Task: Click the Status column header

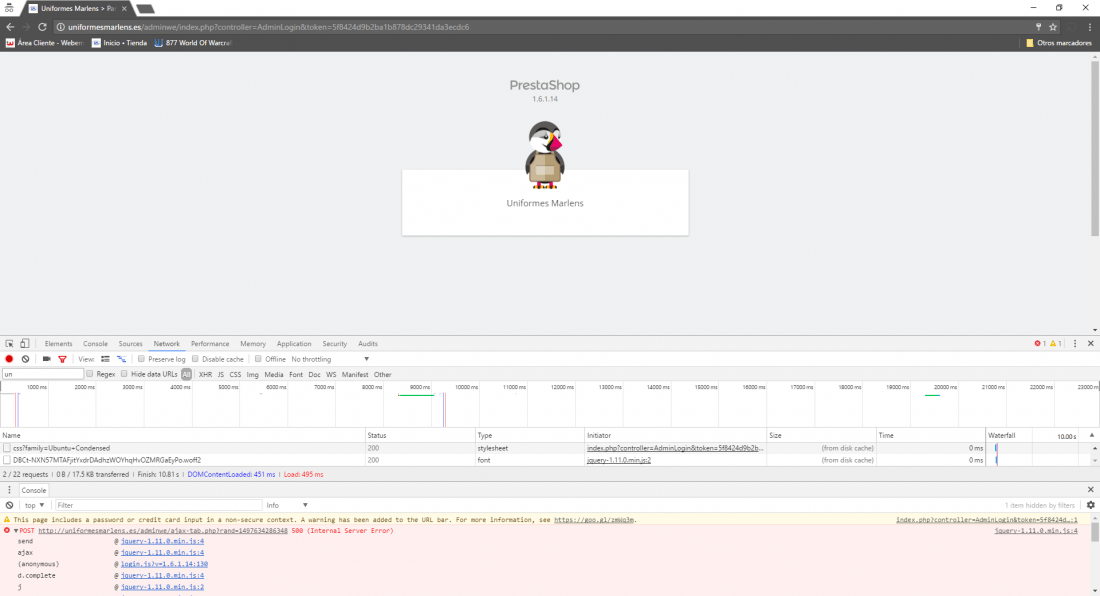Action: [x=420, y=435]
